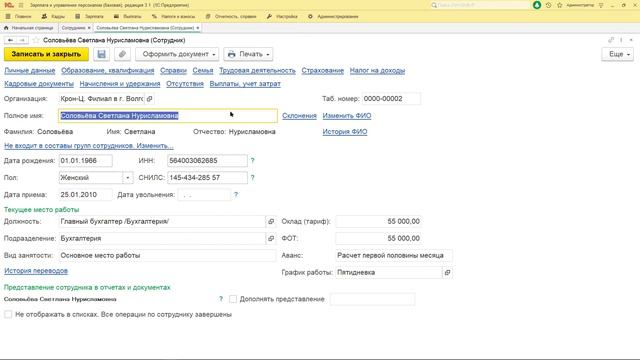Open form more-options vertical dots
This screenshot has width=640, height=360.
621,40
